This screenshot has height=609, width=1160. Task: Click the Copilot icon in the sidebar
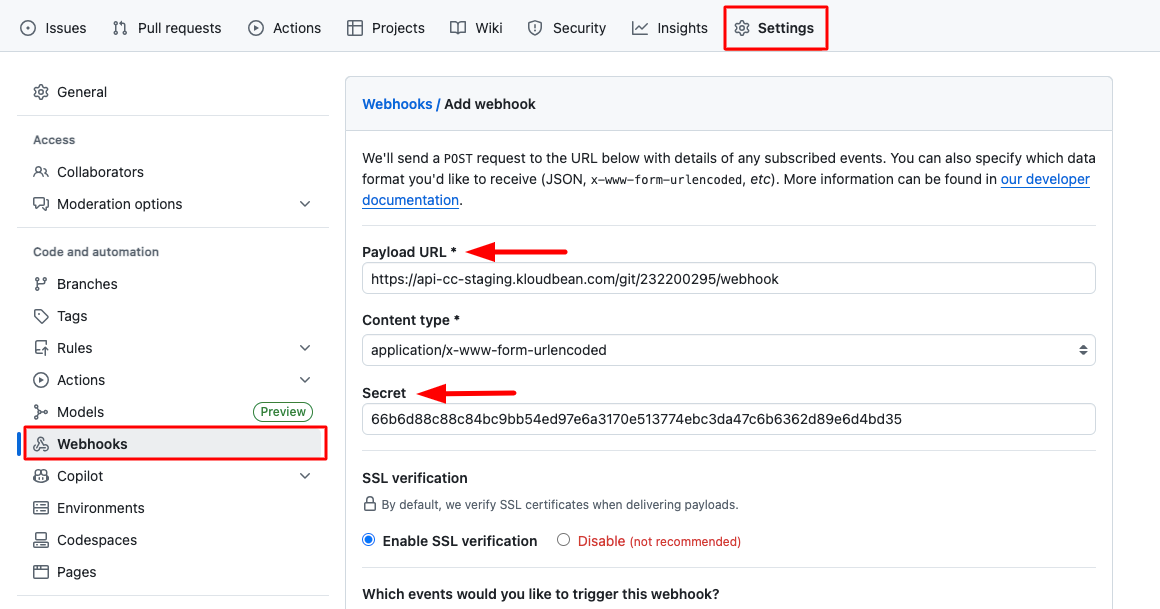click(41, 476)
